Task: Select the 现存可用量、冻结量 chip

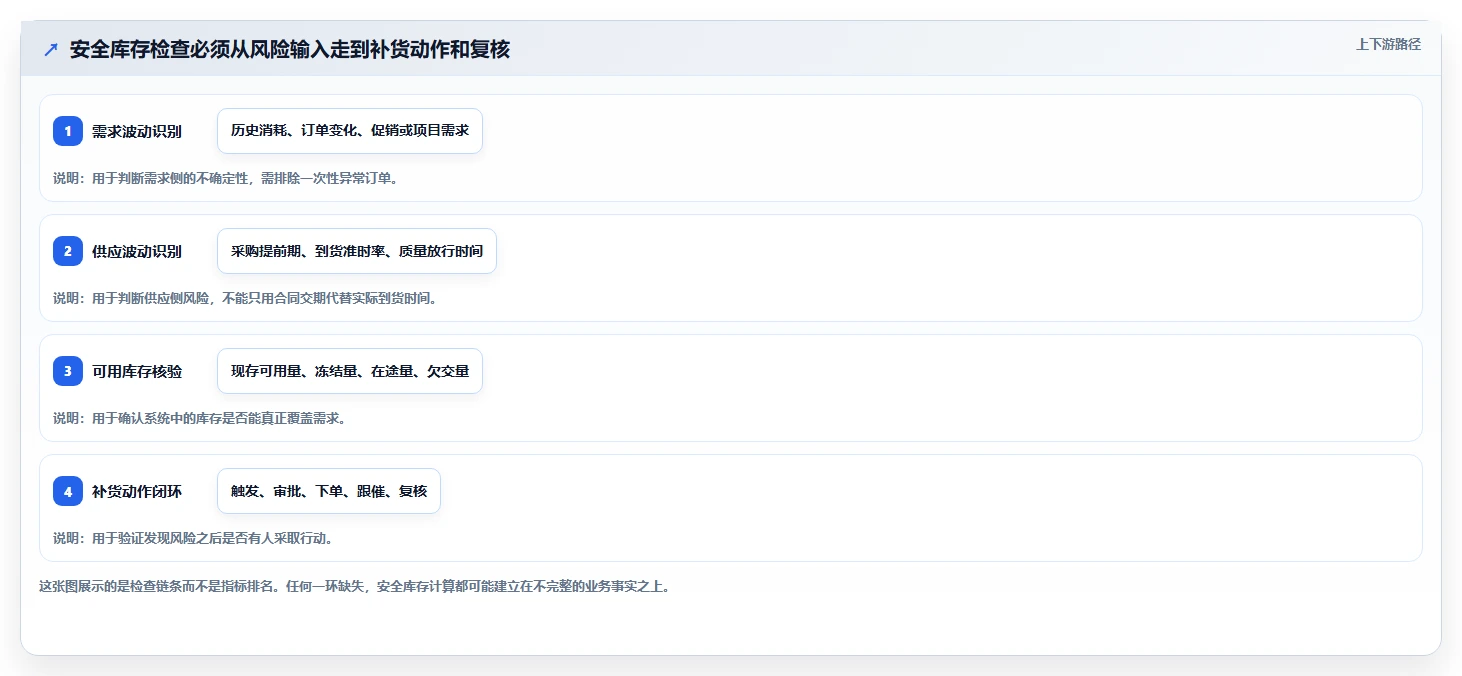Action: [350, 371]
